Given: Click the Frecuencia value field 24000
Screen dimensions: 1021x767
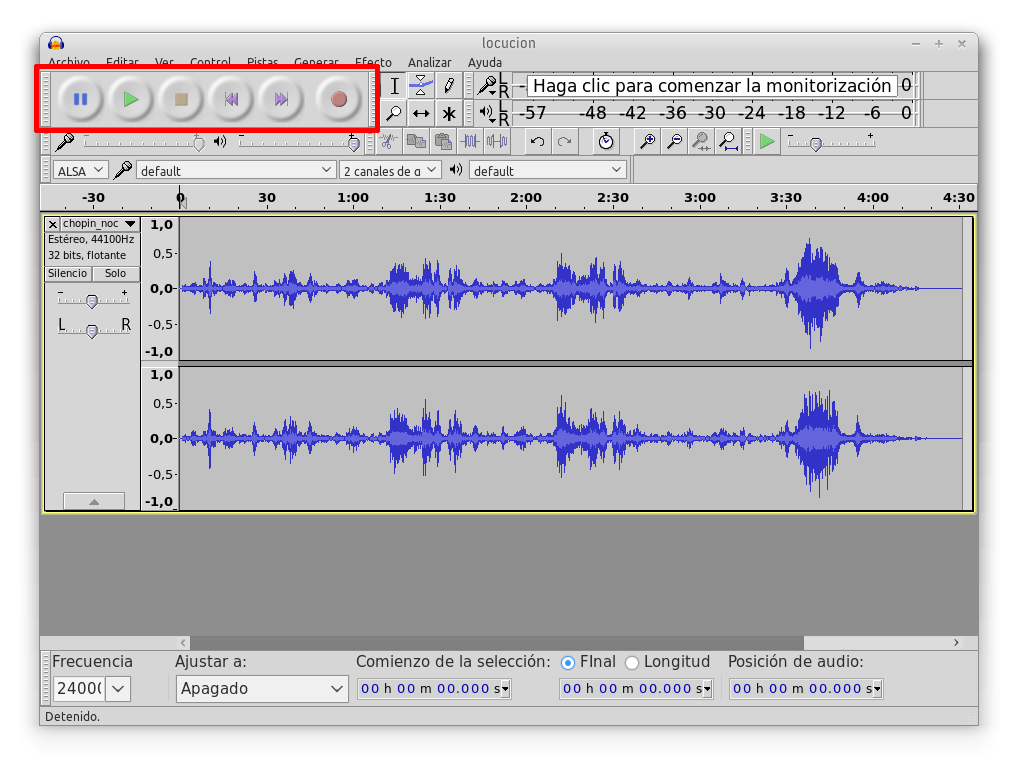Looking at the screenshot, I should 79,688.
